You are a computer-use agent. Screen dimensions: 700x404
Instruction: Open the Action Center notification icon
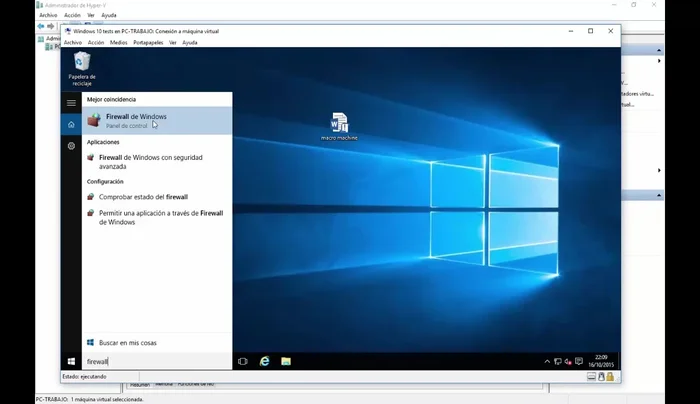point(579,361)
